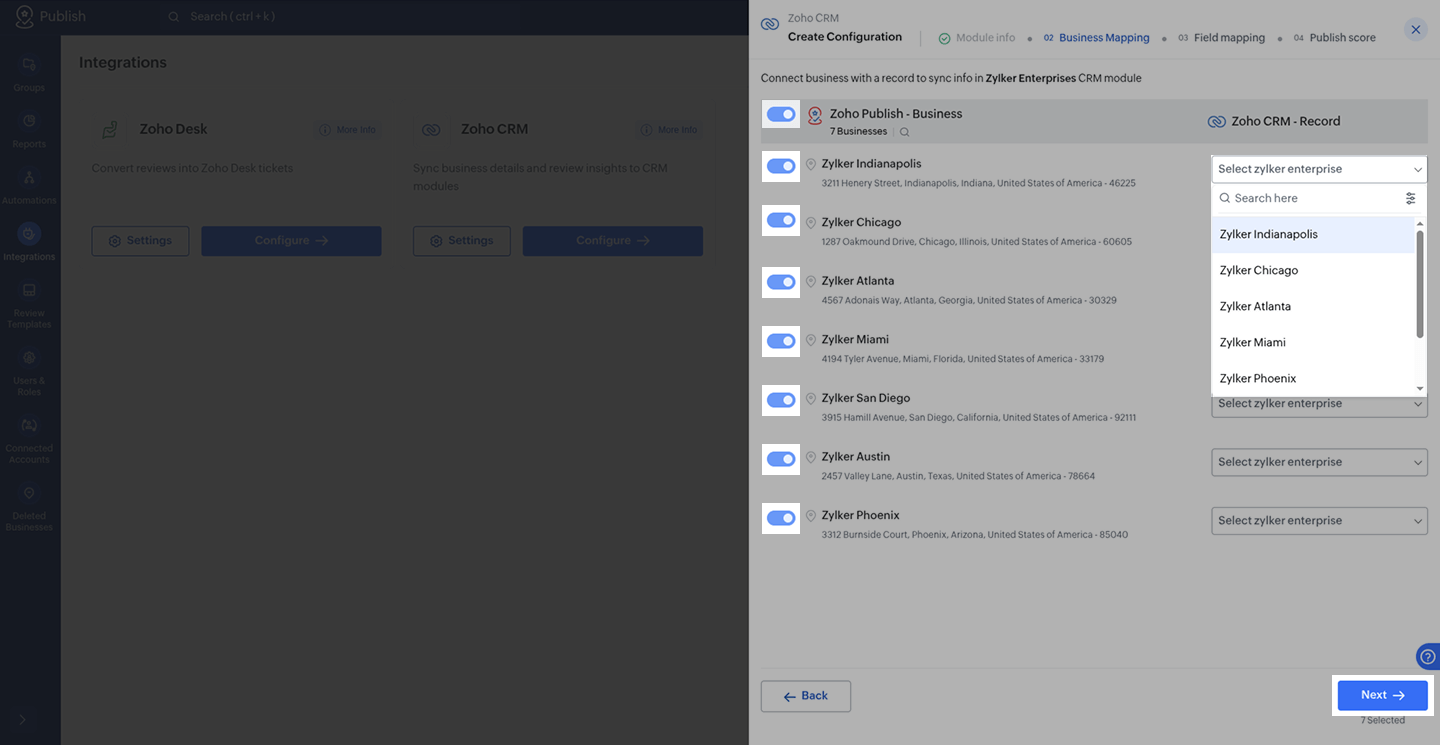Open Deleted Businesses in the sidebar
Image resolution: width=1440 pixels, height=745 pixels.
(x=29, y=508)
